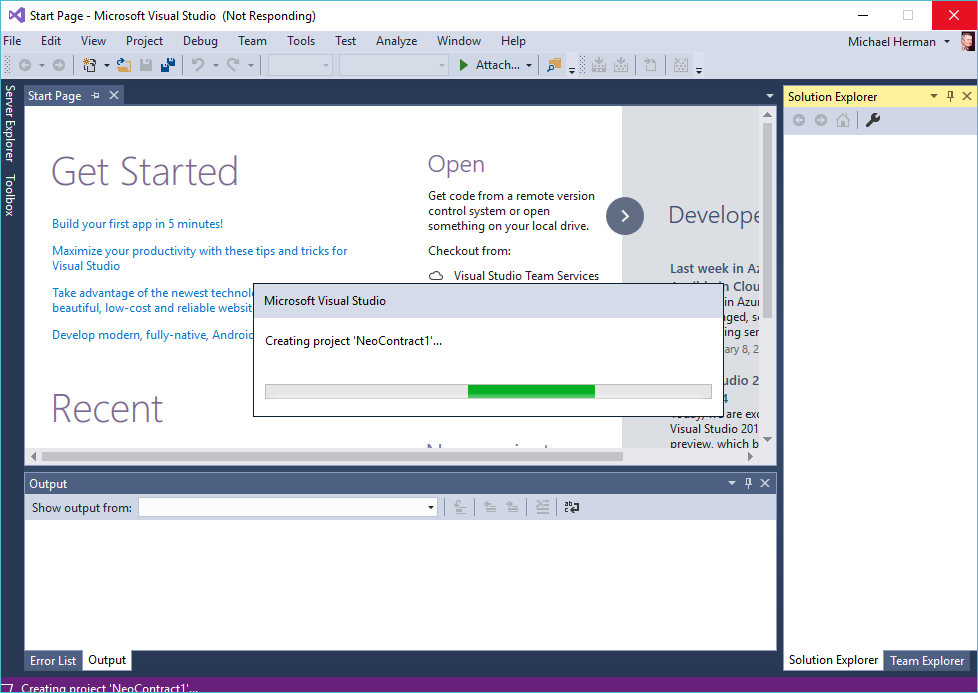Click the Start Page vertical scrollbar
The image size is (978, 693).
click(x=768, y=220)
